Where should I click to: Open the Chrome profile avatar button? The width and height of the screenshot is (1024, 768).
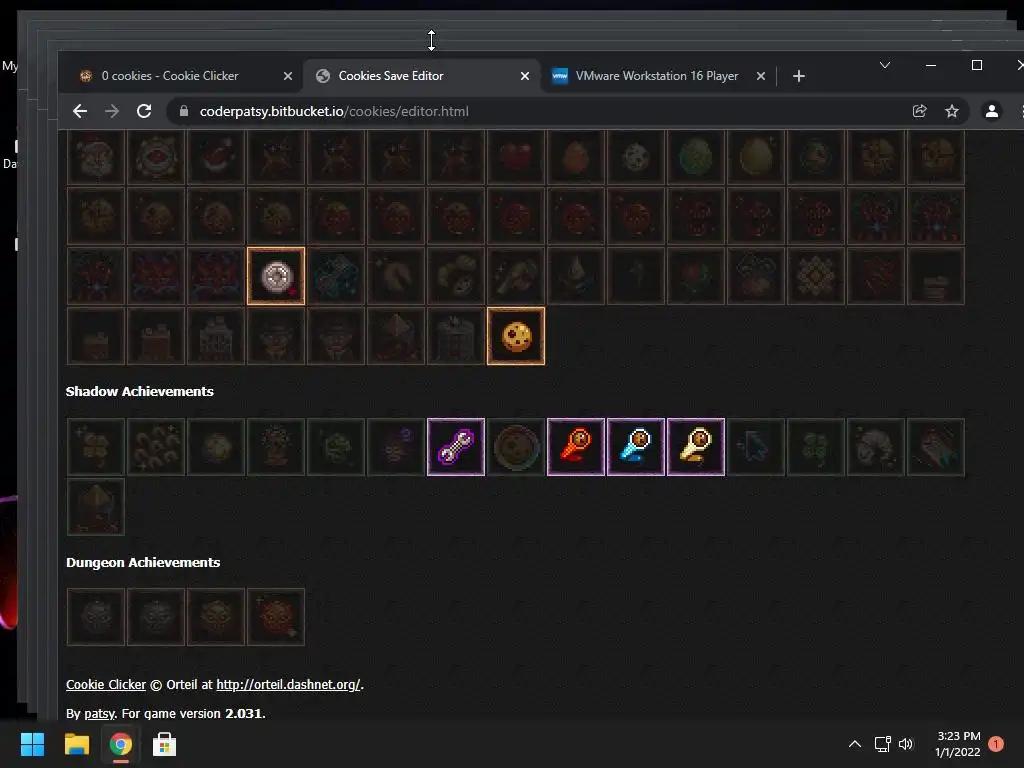(x=991, y=112)
